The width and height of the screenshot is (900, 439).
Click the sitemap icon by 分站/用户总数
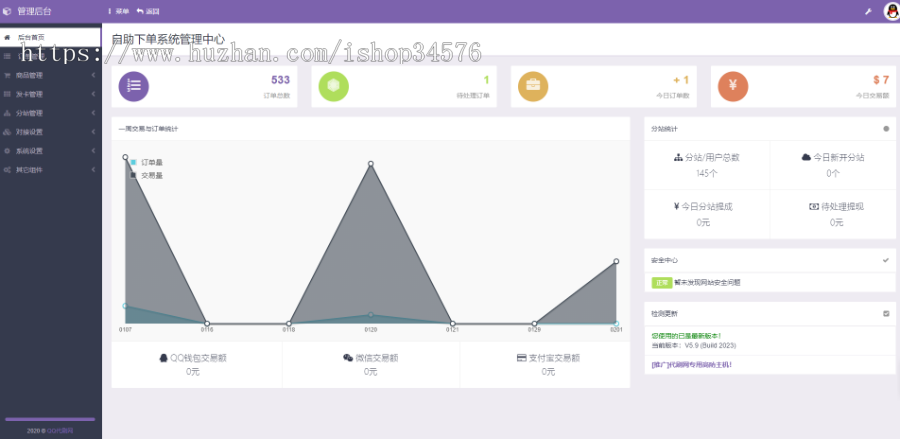click(x=678, y=158)
